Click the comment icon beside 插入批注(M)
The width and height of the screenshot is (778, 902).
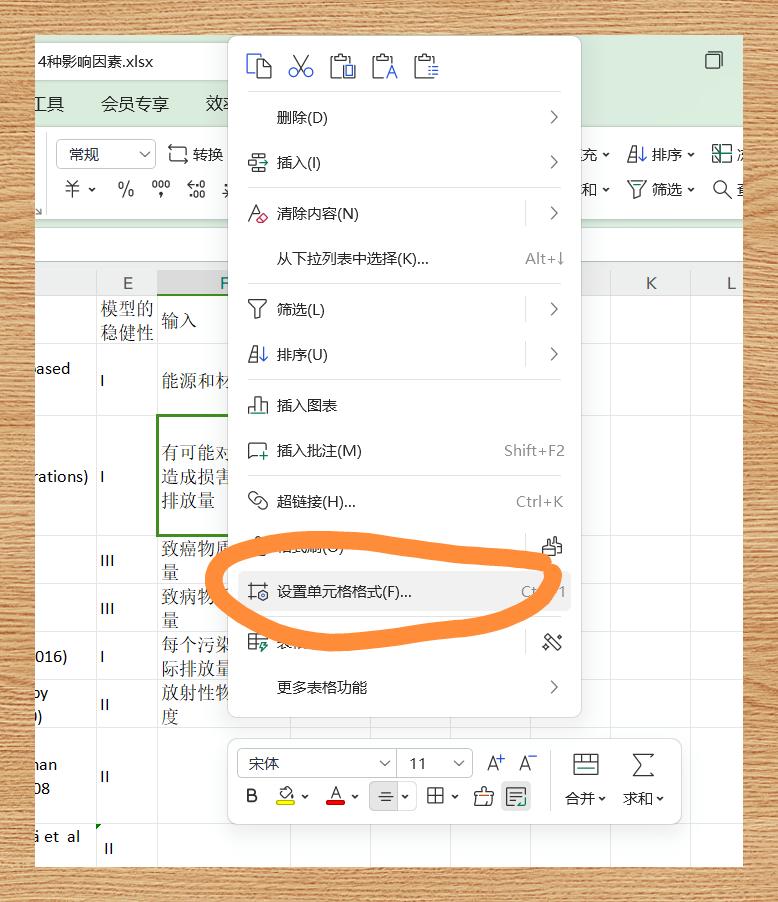pyautogui.click(x=257, y=450)
